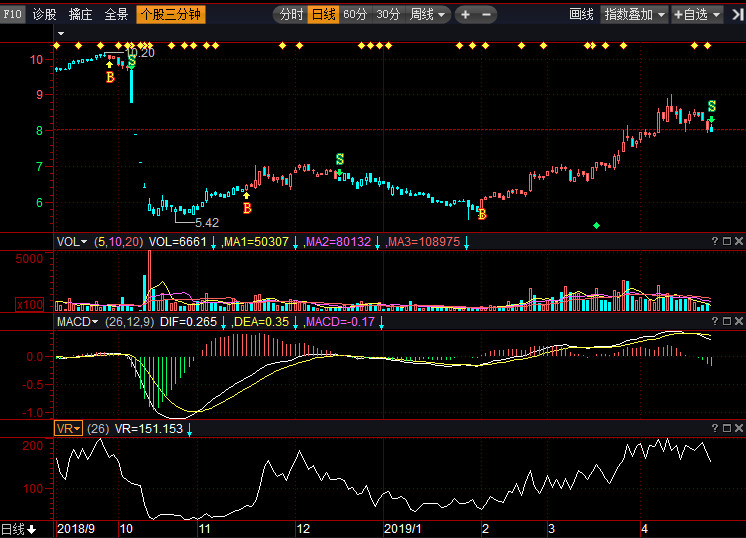This screenshot has width=746, height=538.
Task: Edit MACD parameters (26,12,9)
Action: coord(129,322)
